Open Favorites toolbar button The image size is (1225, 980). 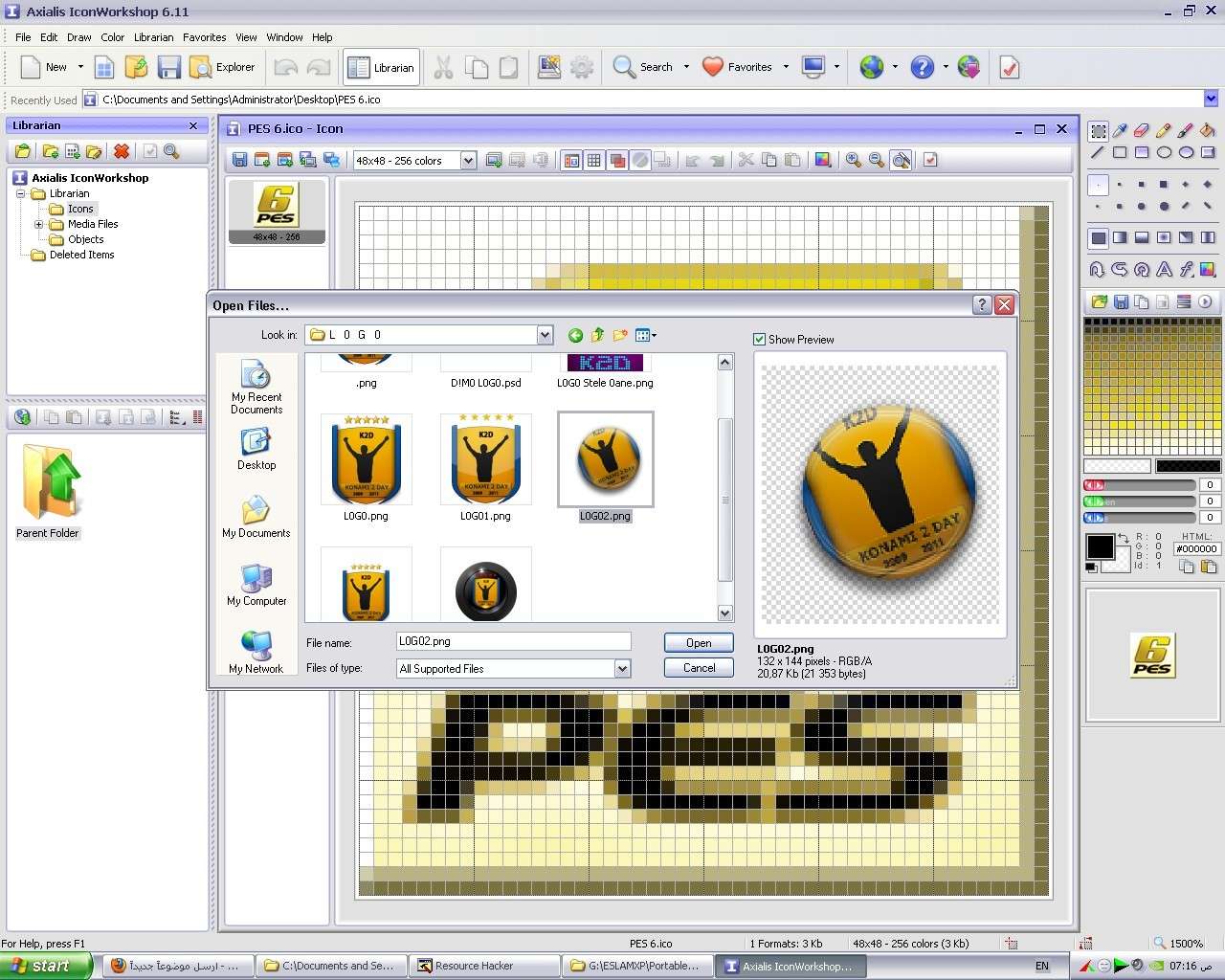click(737, 67)
